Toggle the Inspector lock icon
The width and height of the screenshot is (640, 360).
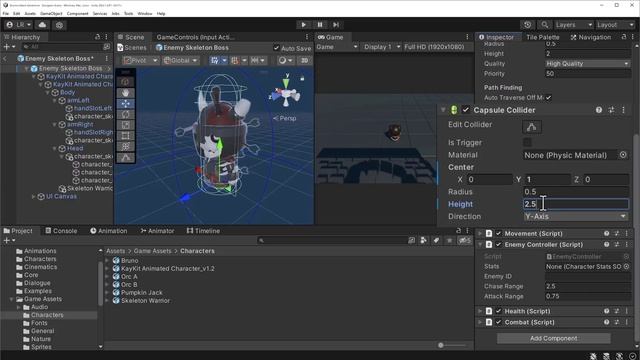click(x=624, y=37)
